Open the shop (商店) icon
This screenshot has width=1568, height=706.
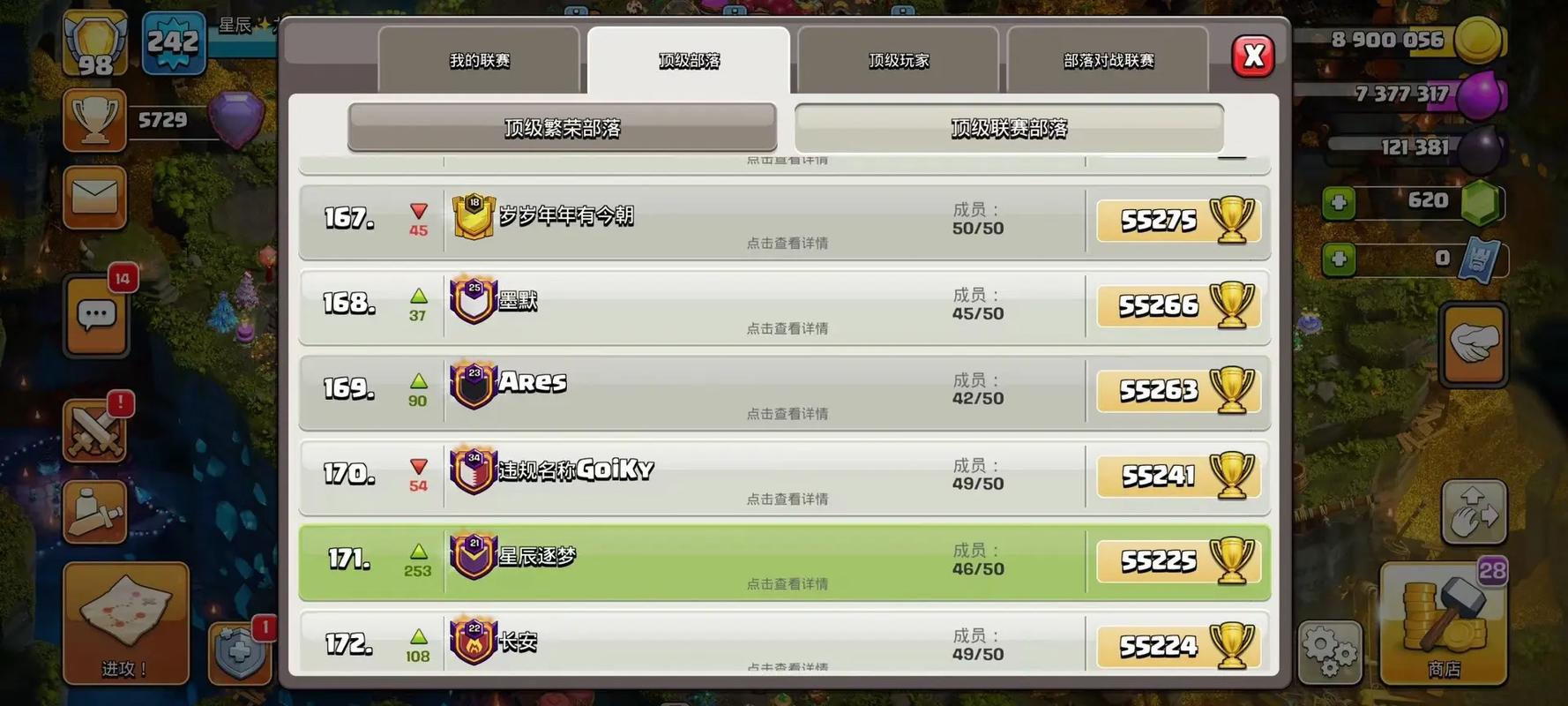click(x=1443, y=623)
